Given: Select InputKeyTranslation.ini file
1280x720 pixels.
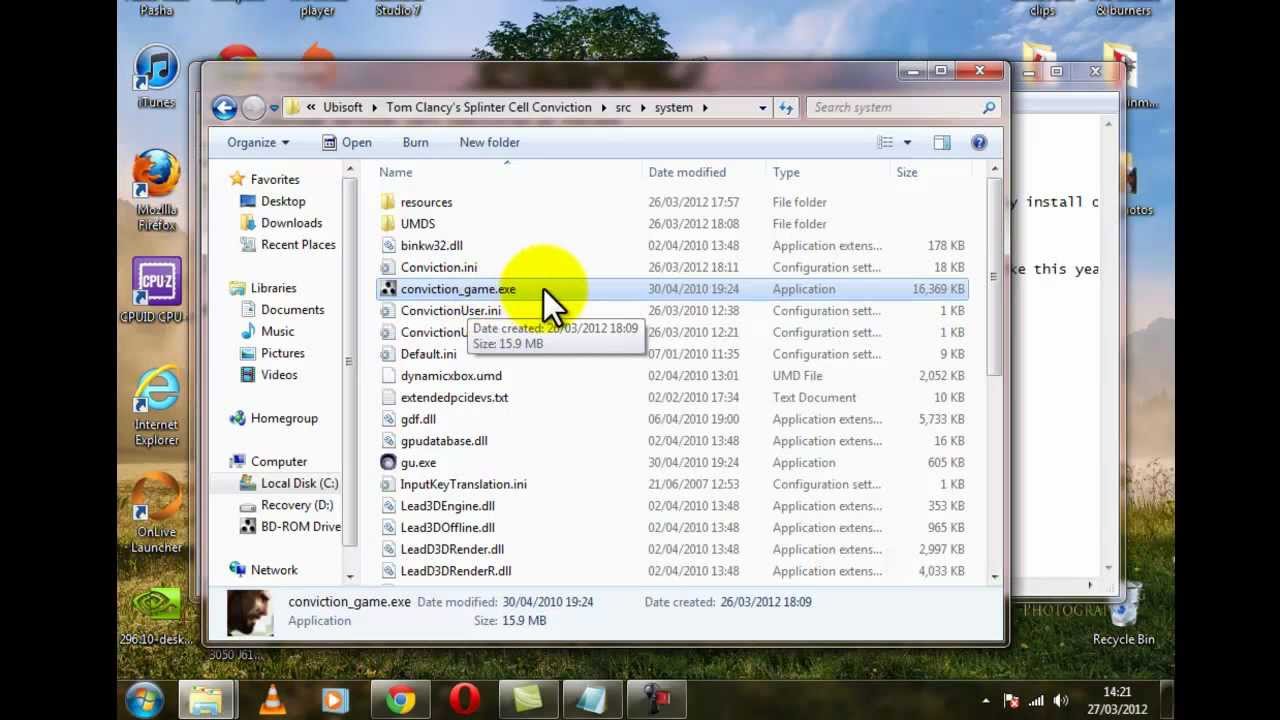Looking at the screenshot, I should pyautogui.click(x=463, y=484).
